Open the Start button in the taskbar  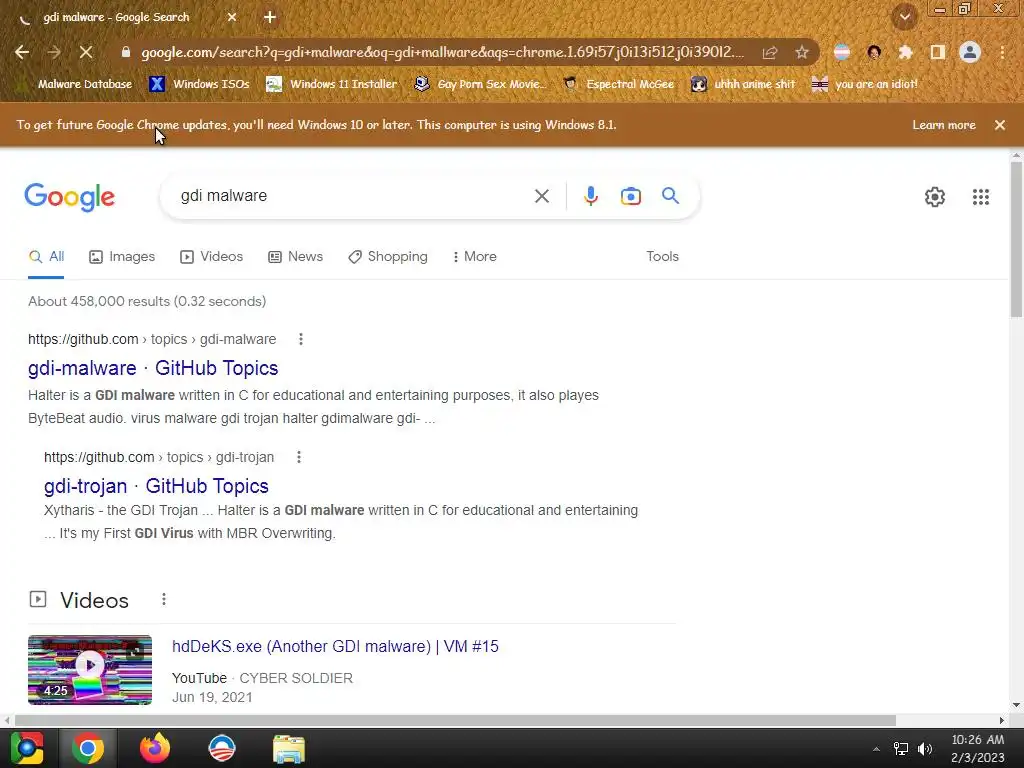(x=27, y=748)
